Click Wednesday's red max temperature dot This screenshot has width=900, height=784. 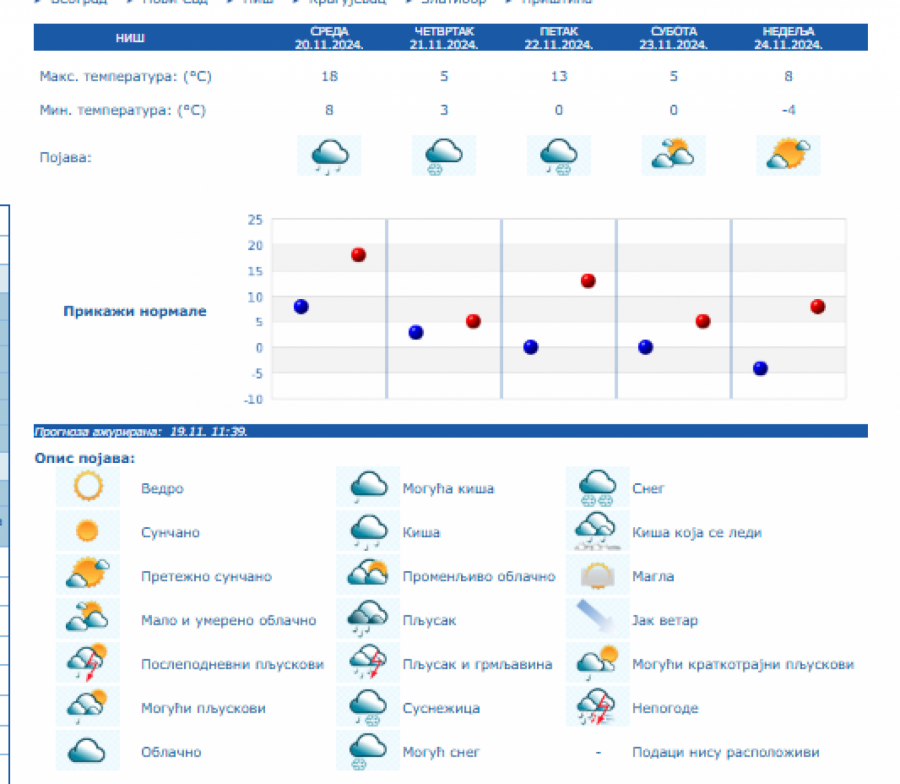[x=358, y=255]
